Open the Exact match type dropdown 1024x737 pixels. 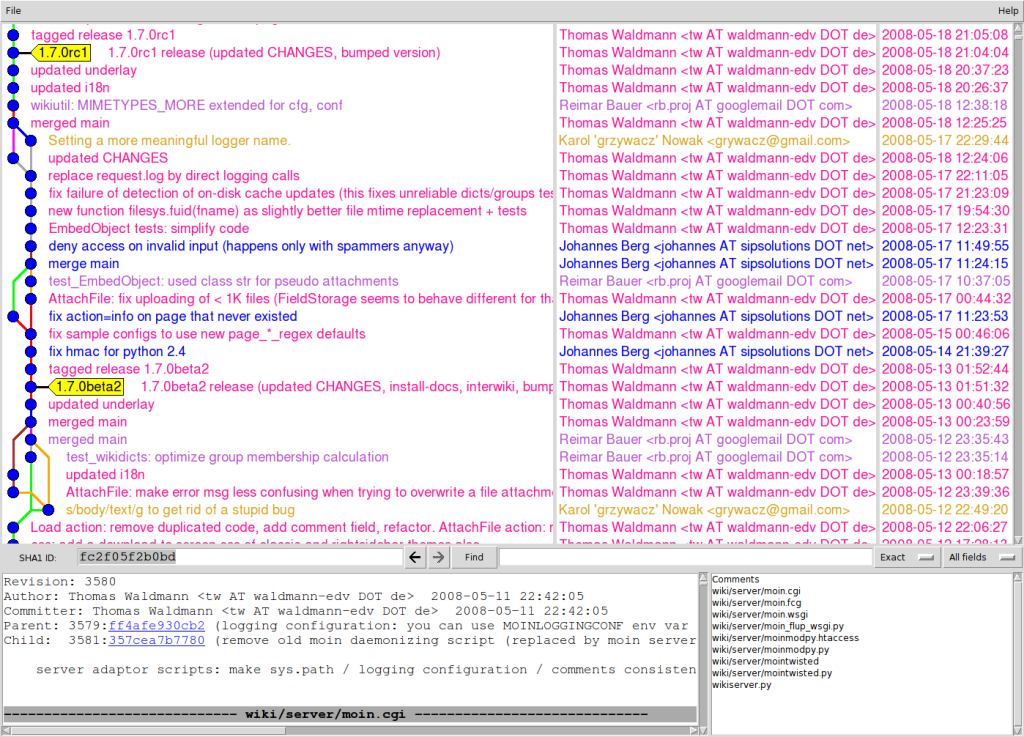point(907,557)
